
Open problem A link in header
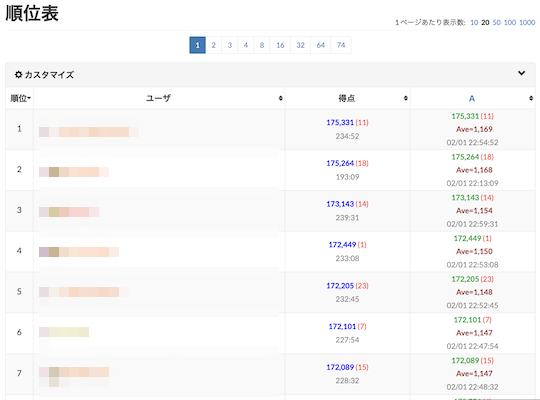click(x=472, y=99)
